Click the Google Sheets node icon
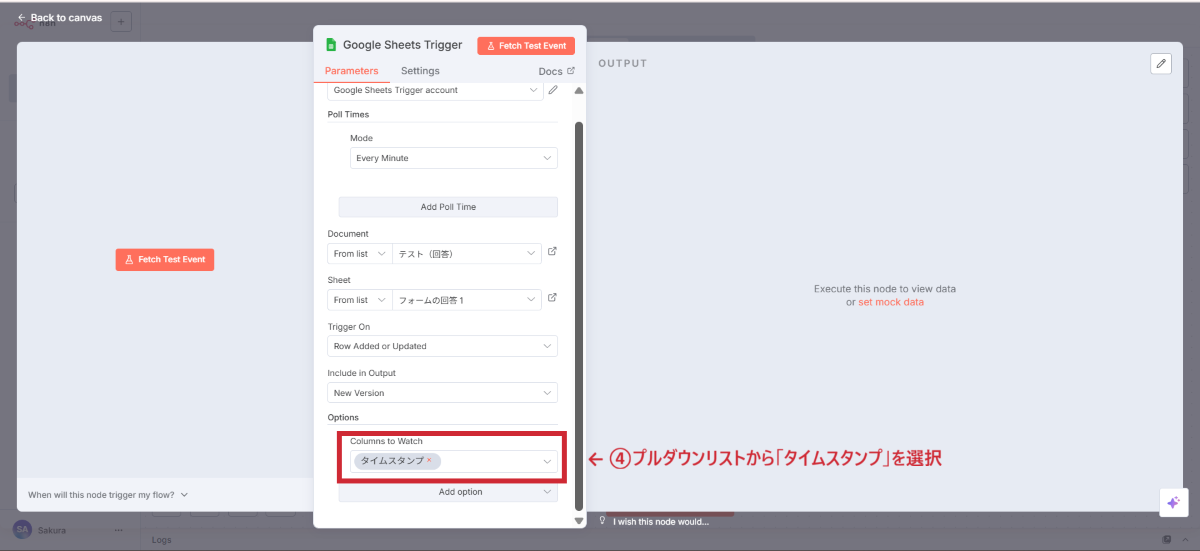1200x551 pixels. [x=331, y=45]
